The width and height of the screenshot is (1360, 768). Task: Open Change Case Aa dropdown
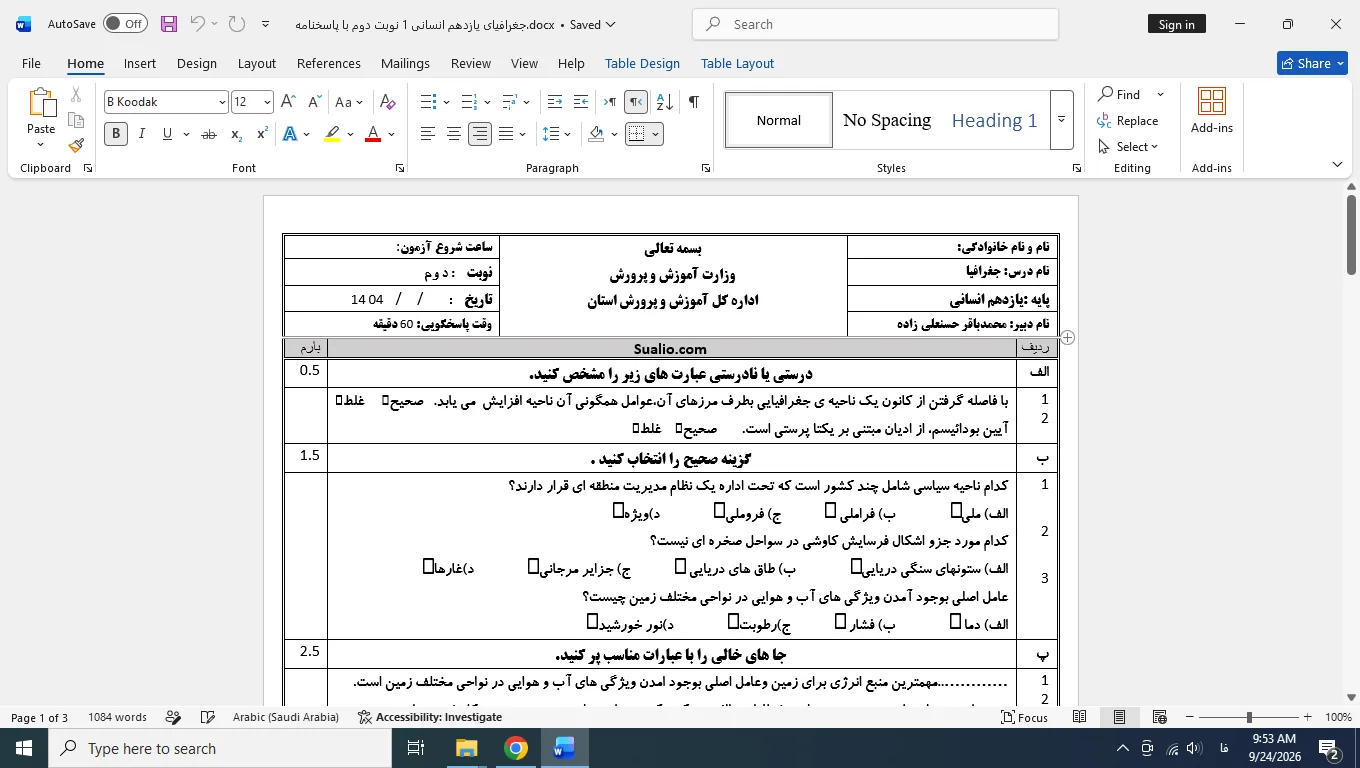pos(349,102)
